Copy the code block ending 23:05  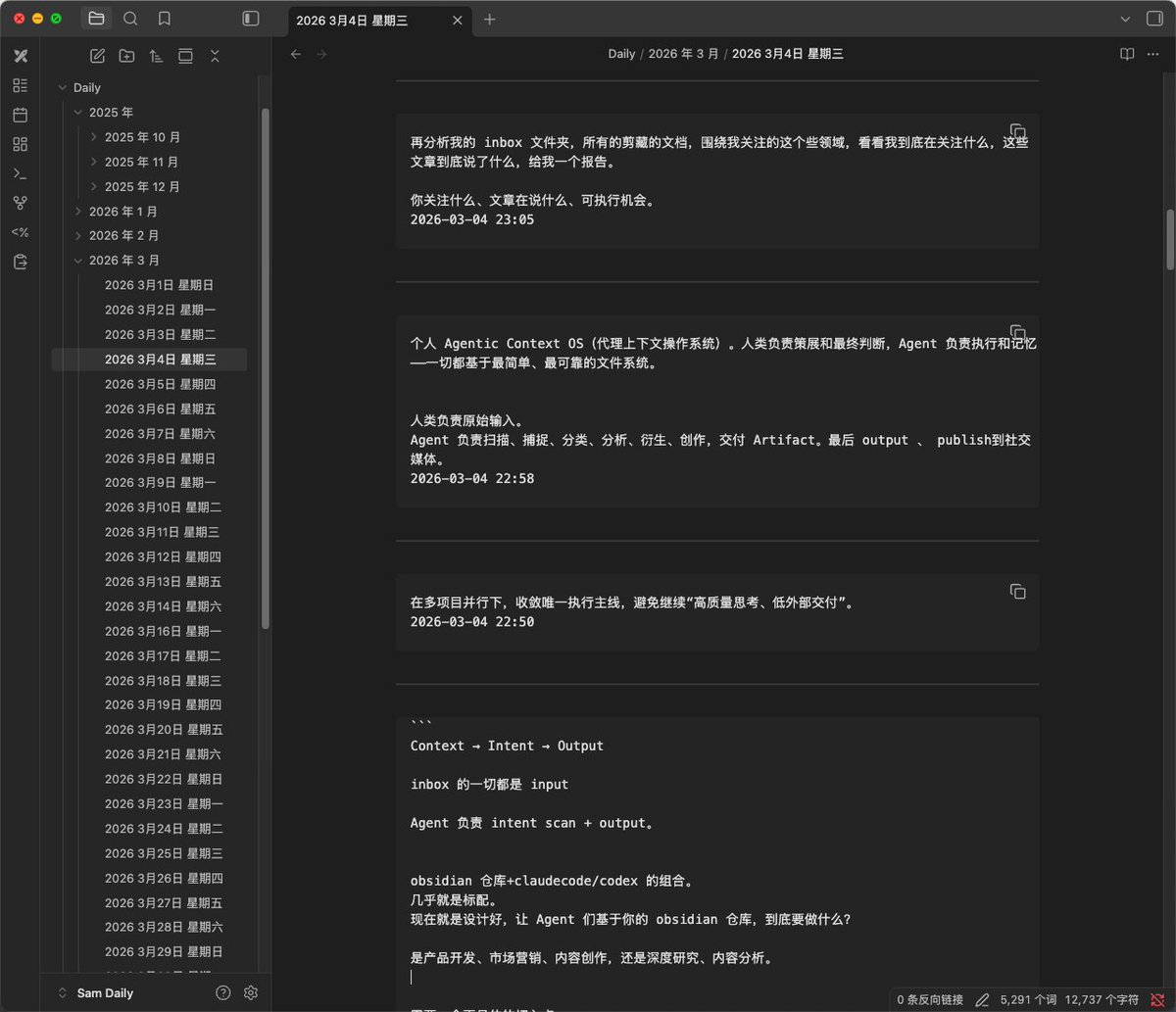[x=1018, y=131]
